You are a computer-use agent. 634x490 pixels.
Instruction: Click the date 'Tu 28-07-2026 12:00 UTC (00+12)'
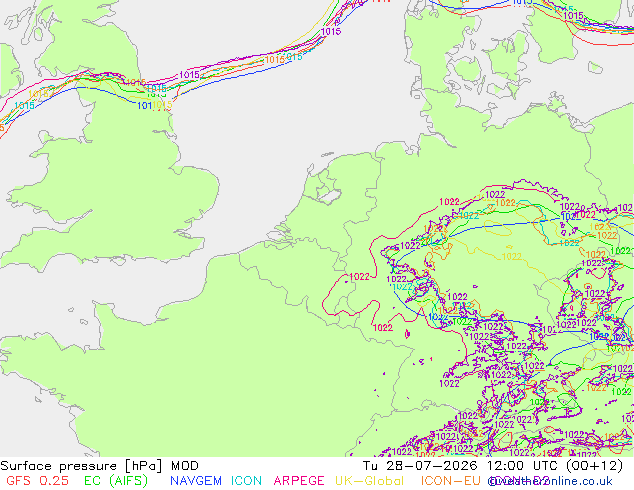(493, 466)
